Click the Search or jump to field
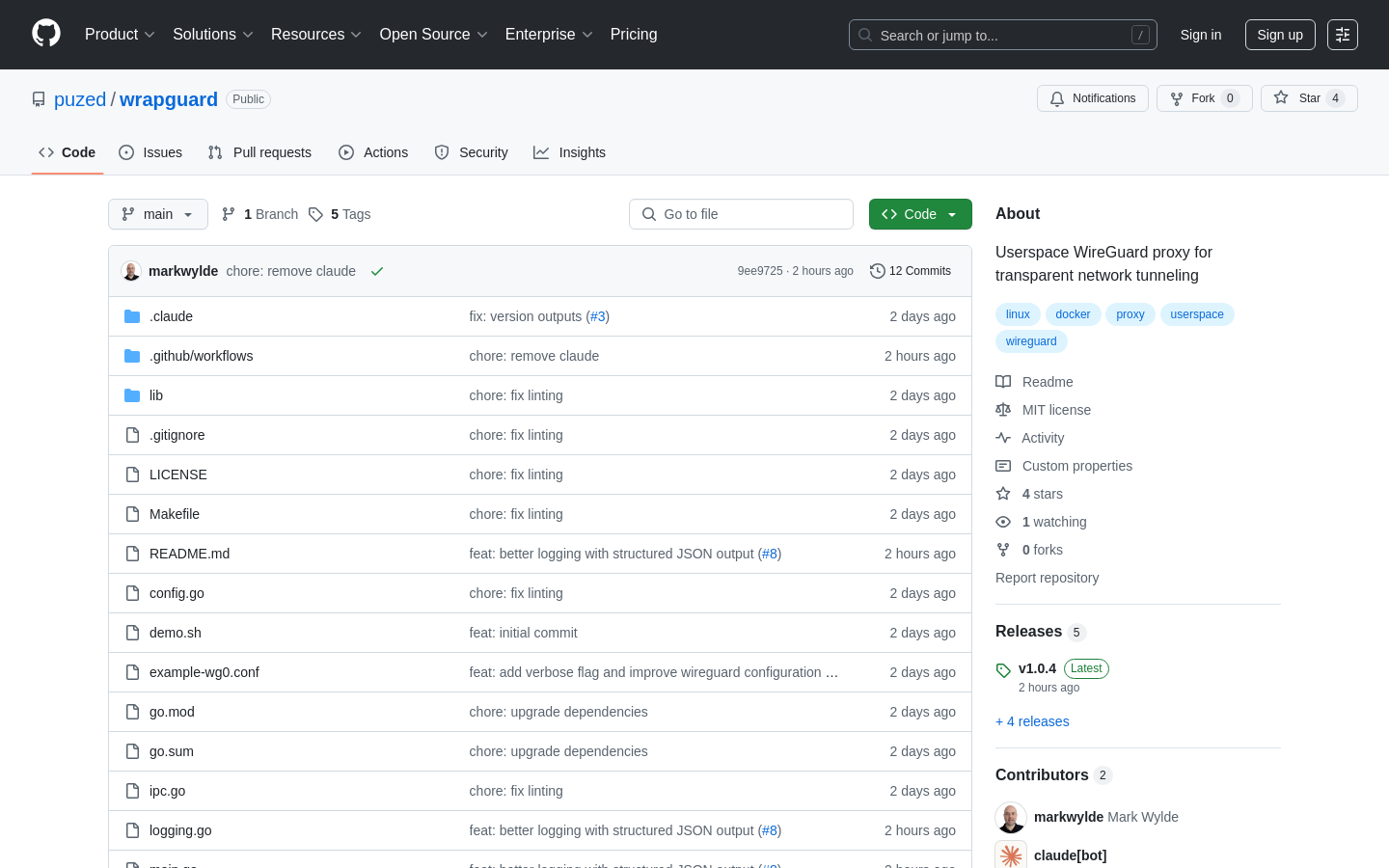Viewport: 1389px width, 868px height. point(1003,35)
